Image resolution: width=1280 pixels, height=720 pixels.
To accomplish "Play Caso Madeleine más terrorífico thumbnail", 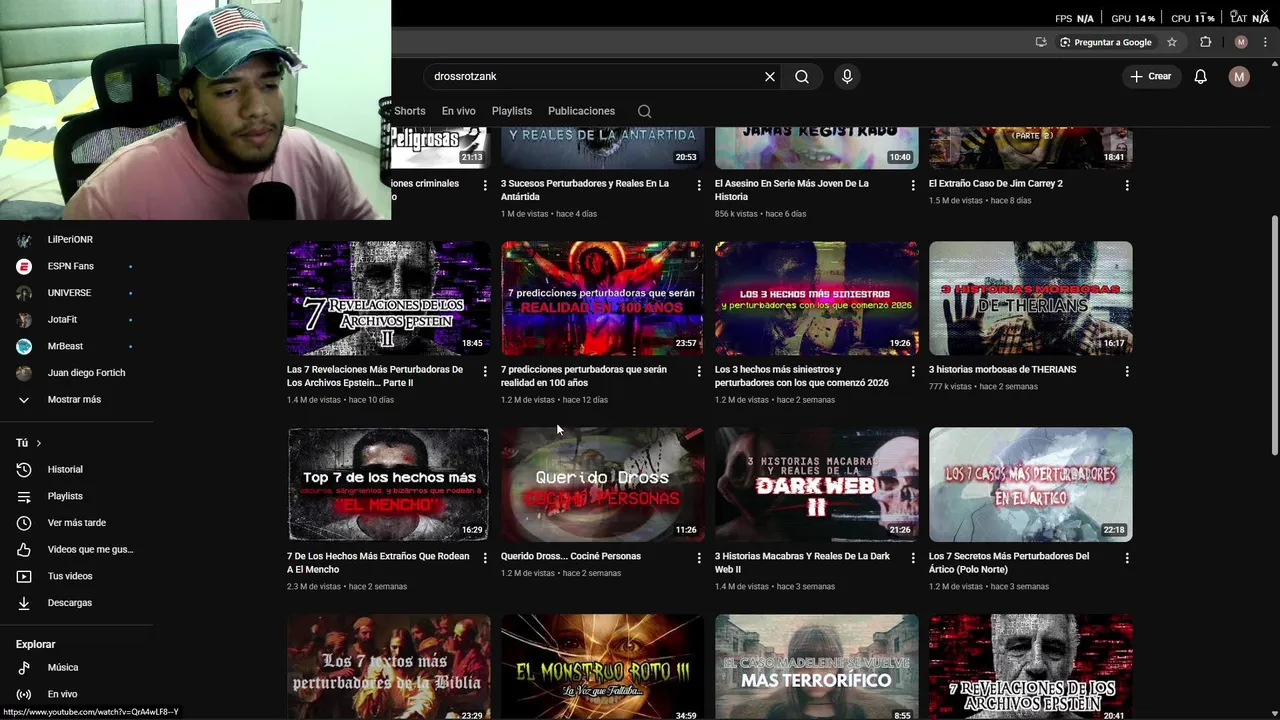I will click(x=816, y=667).
